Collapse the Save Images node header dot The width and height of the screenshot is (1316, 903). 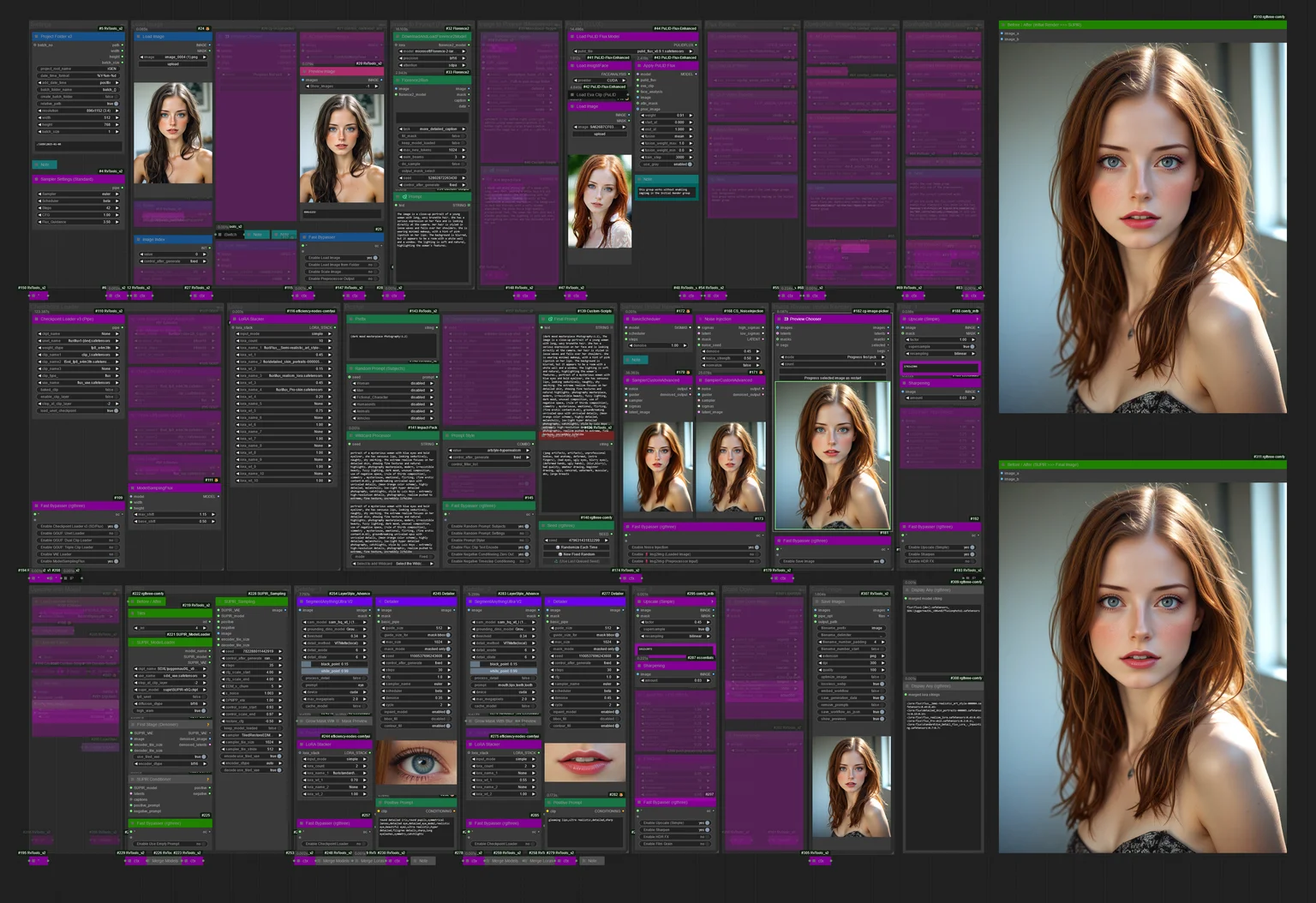[817, 601]
